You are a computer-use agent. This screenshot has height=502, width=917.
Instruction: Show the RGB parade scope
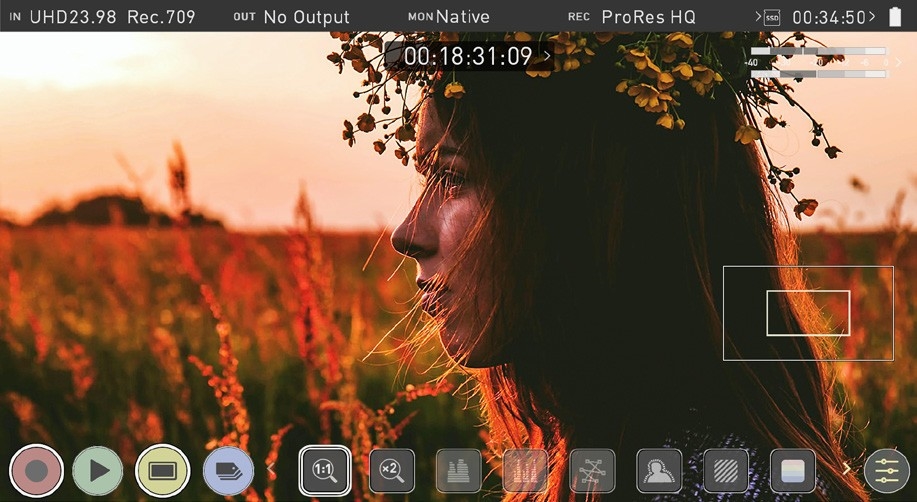[x=526, y=470]
